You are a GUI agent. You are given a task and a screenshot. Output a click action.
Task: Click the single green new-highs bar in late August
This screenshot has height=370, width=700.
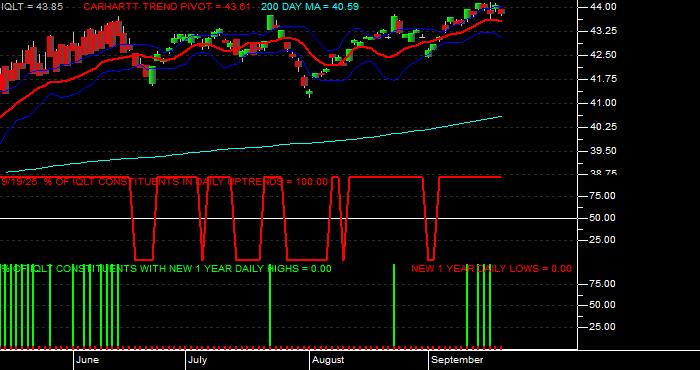pyautogui.click(x=394, y=305)
